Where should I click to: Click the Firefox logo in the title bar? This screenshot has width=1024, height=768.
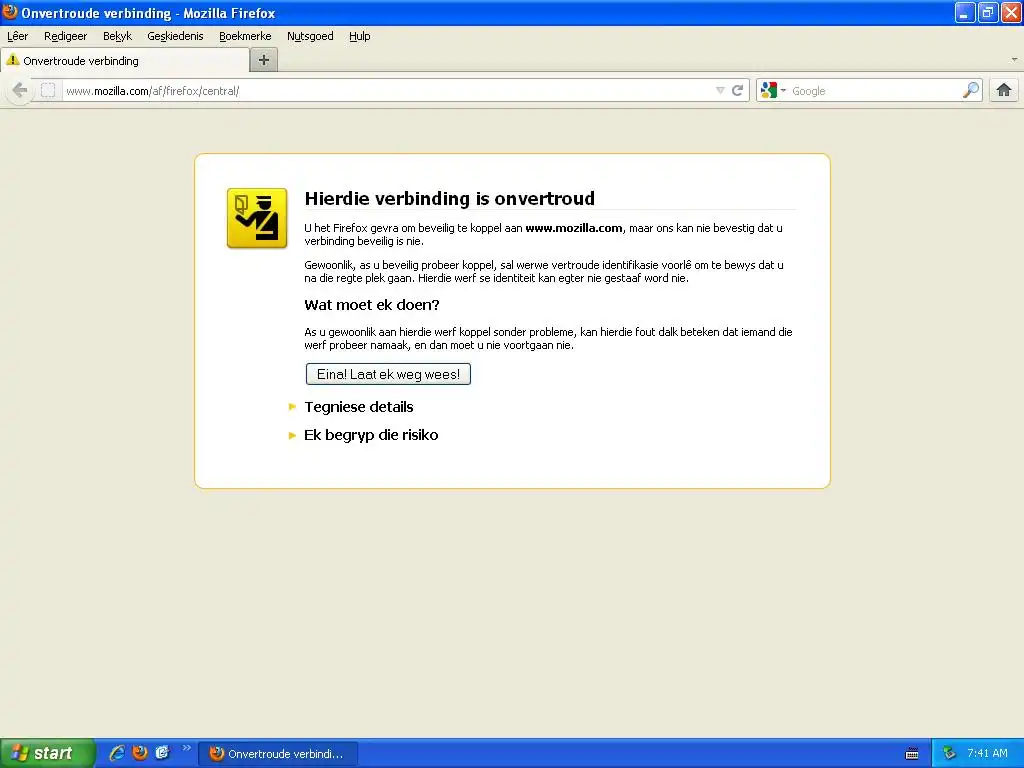10,12
